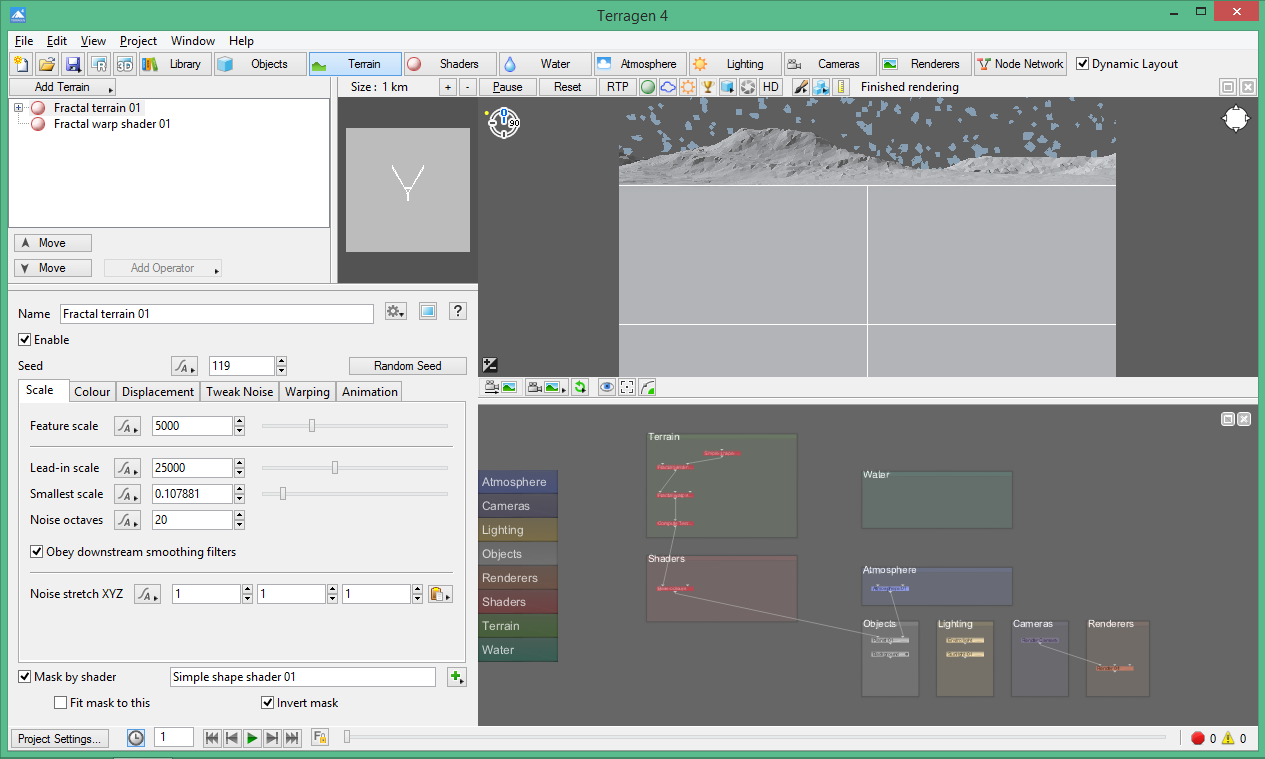Toggle Obey downstream smoothing filters
Screen dimensions: 1265x759
coord(37,551)
